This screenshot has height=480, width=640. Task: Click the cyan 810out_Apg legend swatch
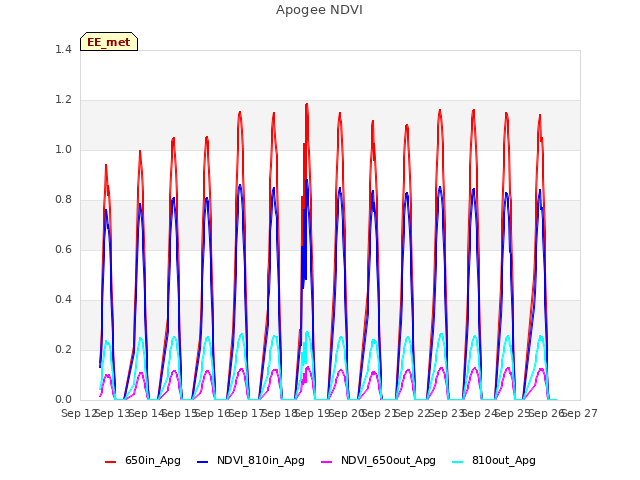click(x=458, y=462)
